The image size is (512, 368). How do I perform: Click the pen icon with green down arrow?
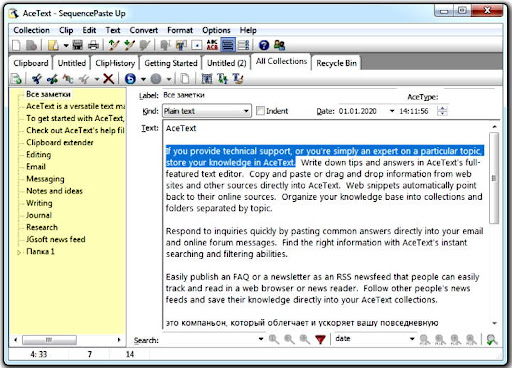129,45
